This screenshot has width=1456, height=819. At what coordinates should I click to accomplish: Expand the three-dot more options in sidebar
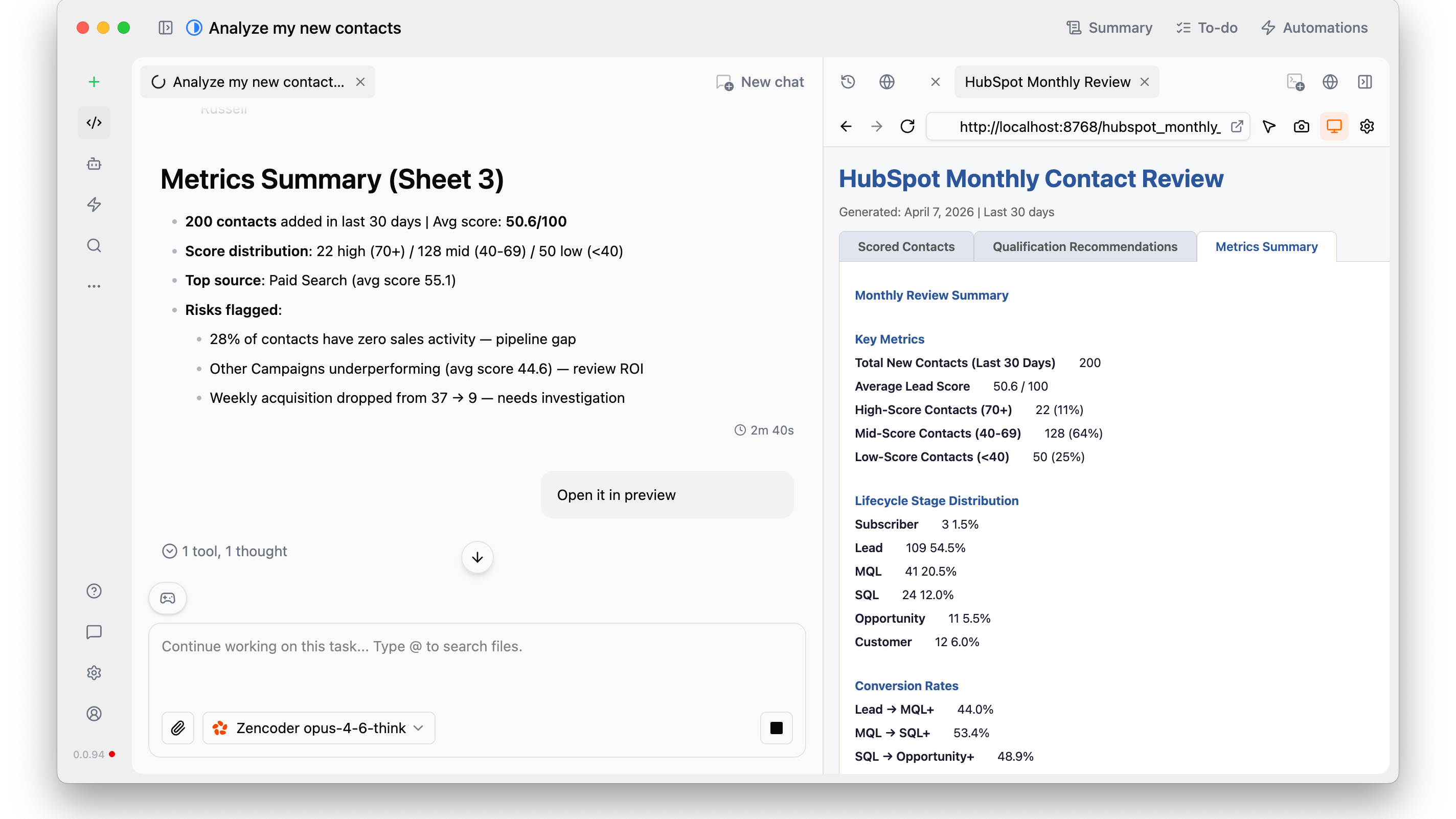coord(94,286)
